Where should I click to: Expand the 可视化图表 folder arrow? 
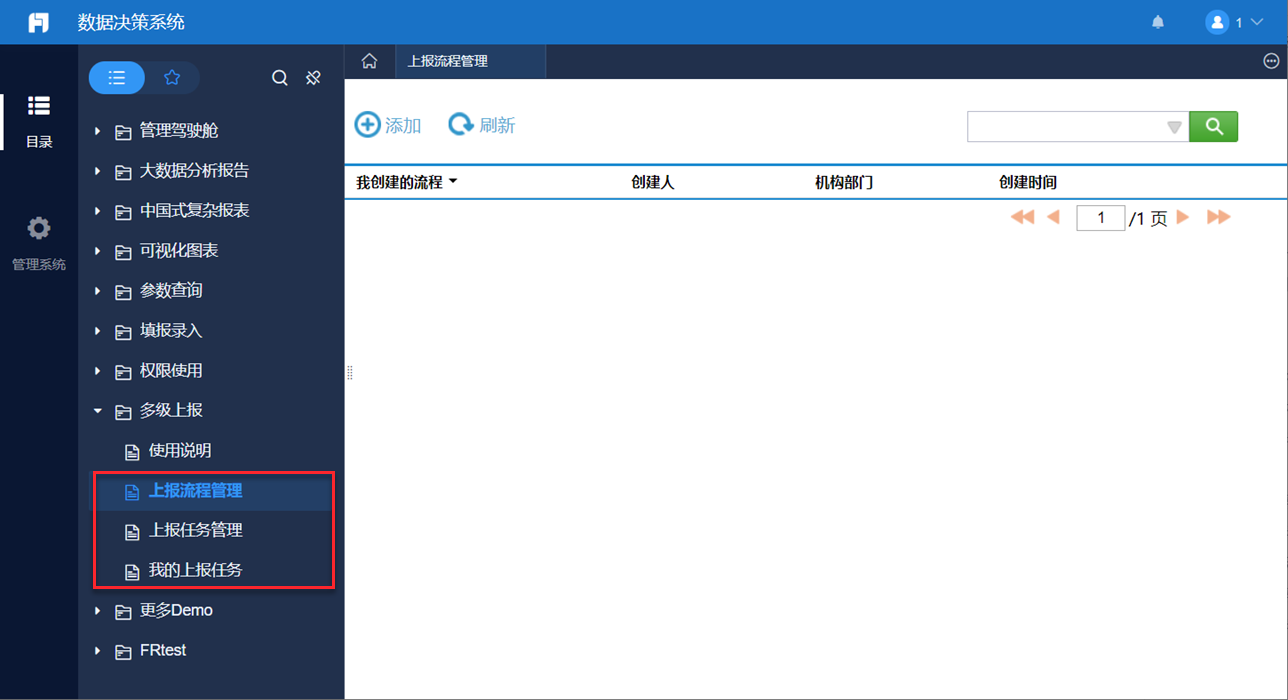pyautogui.click(x=98, y=251)
